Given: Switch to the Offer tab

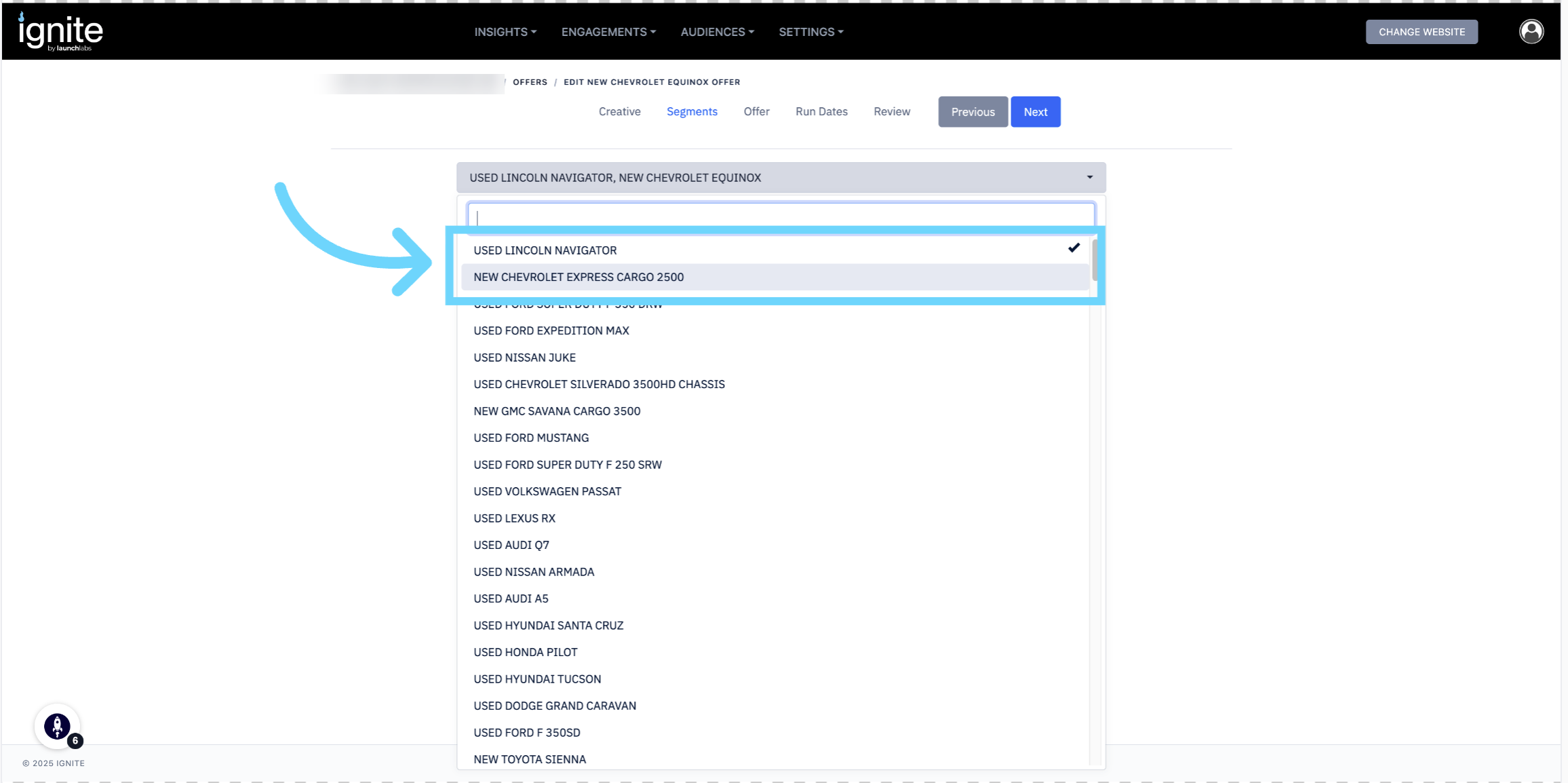Looking at the screenshot, I should 756,111.
